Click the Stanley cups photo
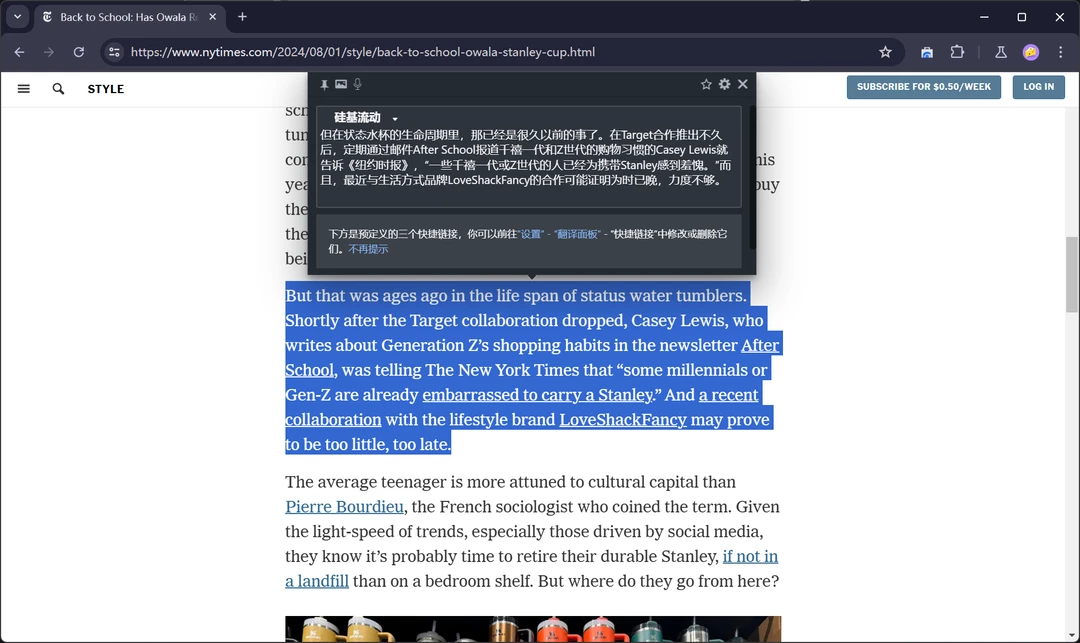This screenshot has width=1080, height=643. 533,629
